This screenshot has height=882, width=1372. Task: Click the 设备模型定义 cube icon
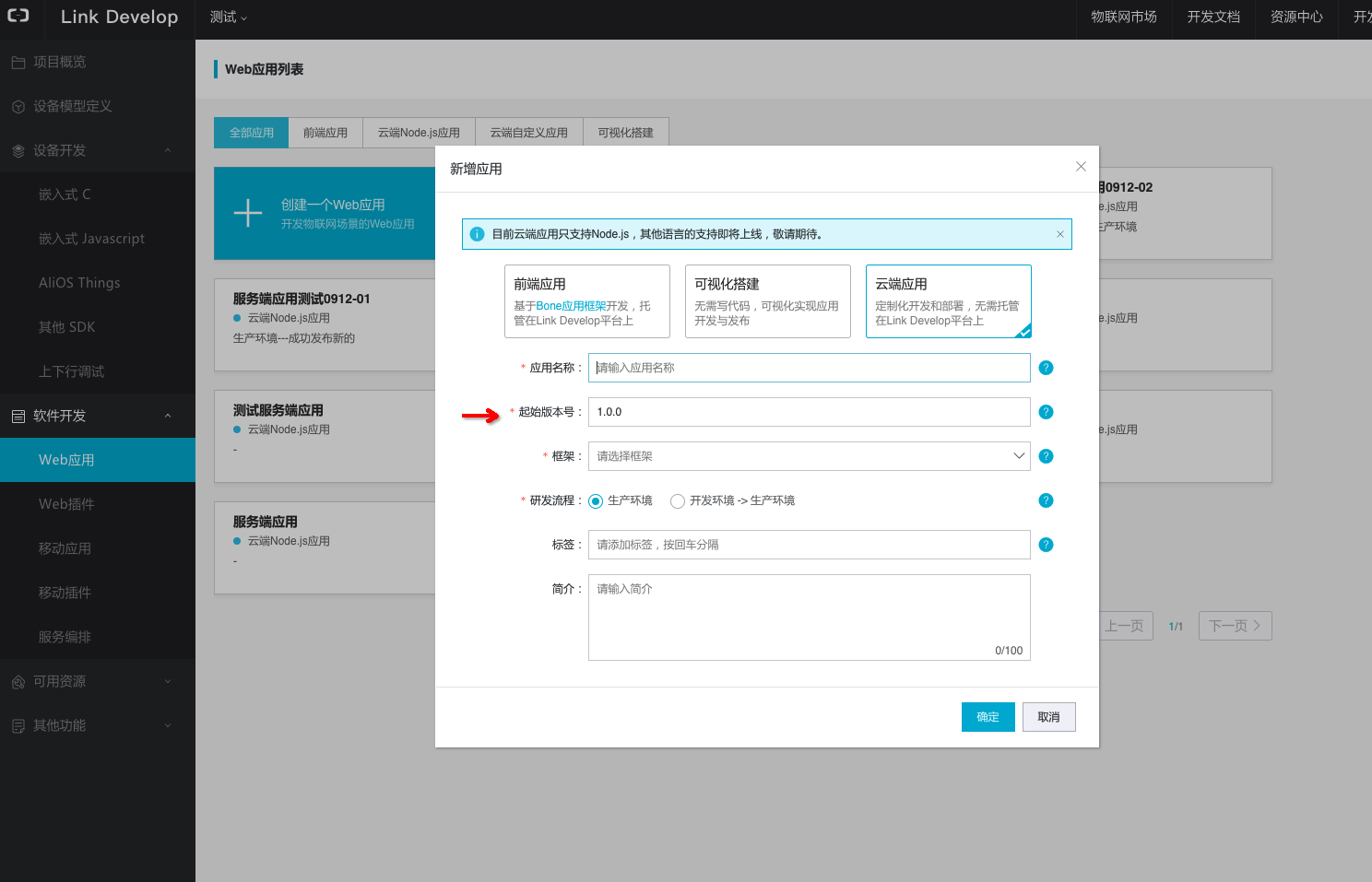point(18,107)
